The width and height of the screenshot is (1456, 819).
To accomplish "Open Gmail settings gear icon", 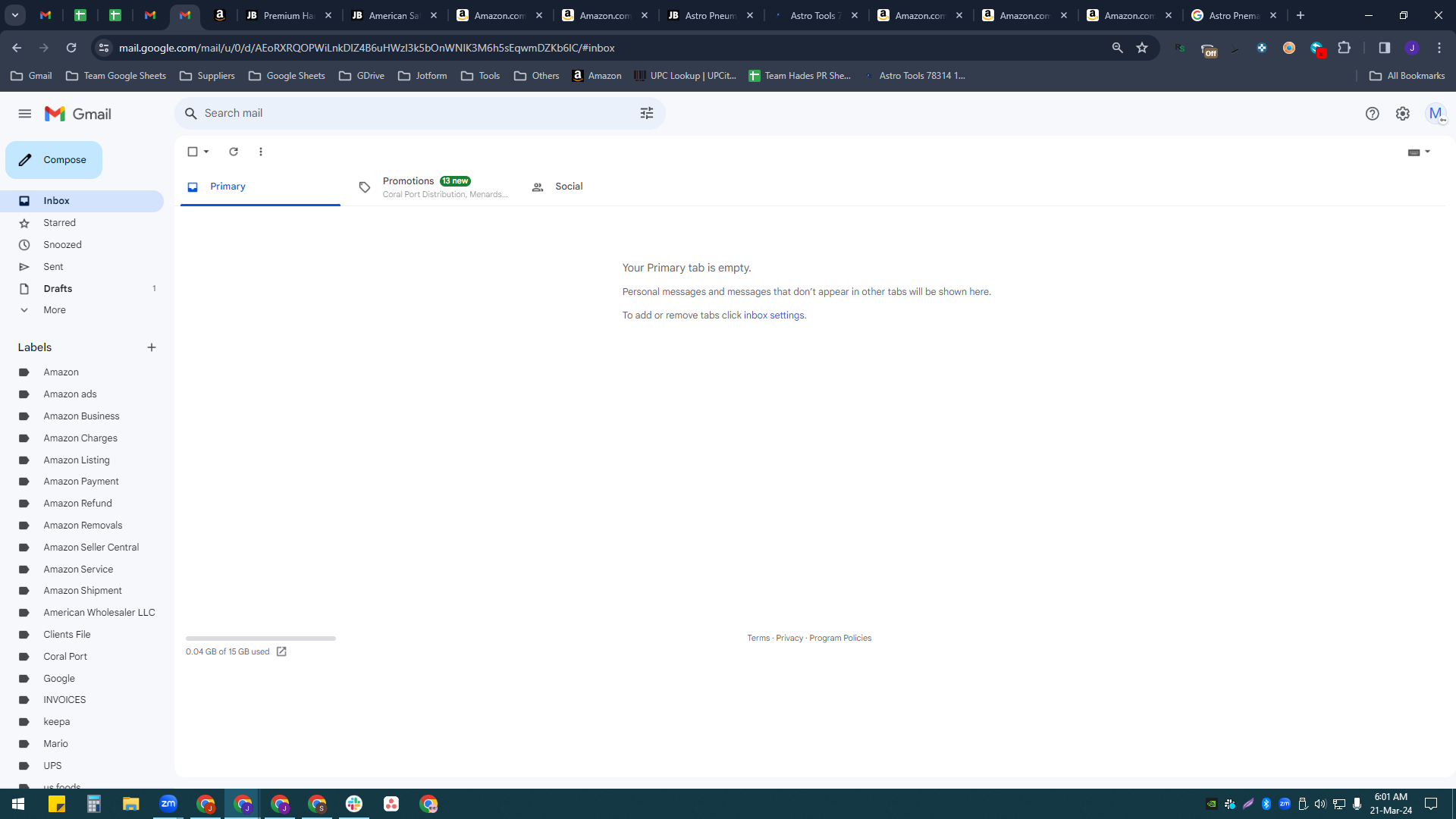I will [x=1402, y=114].
